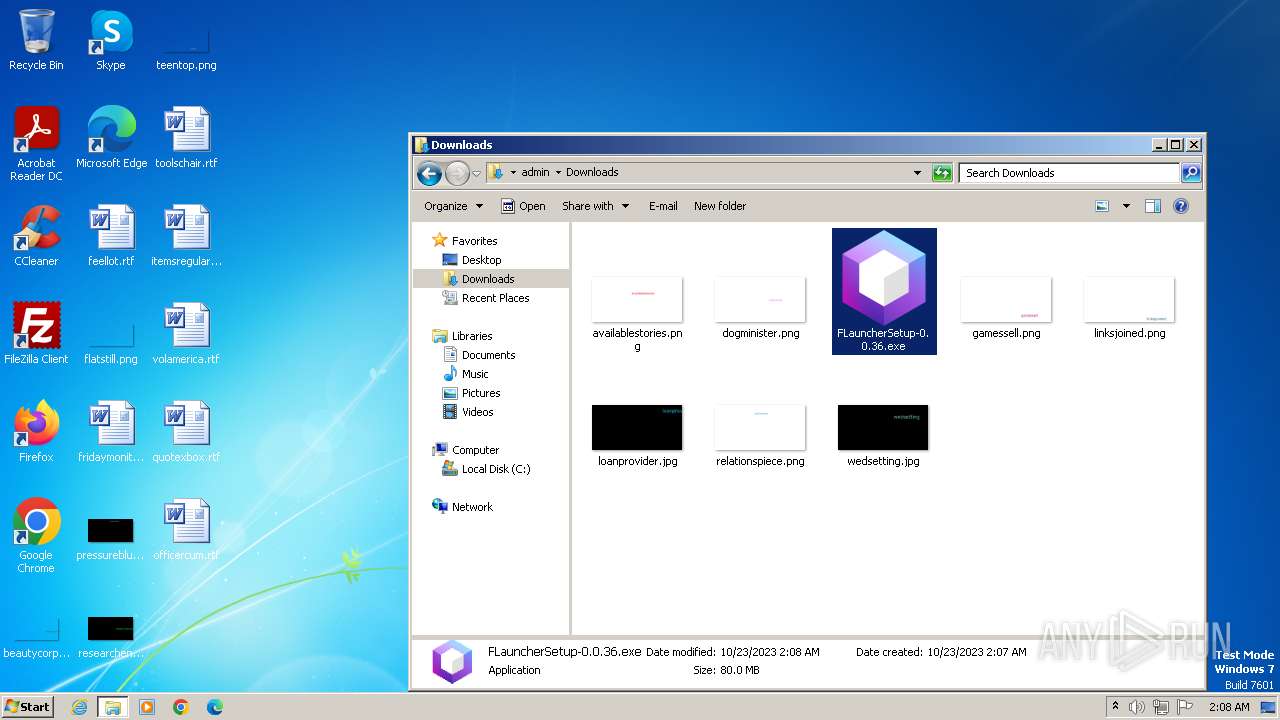Click the Open toolbar button
Screen dimensions: 1280x720
(x=523, y=206)
